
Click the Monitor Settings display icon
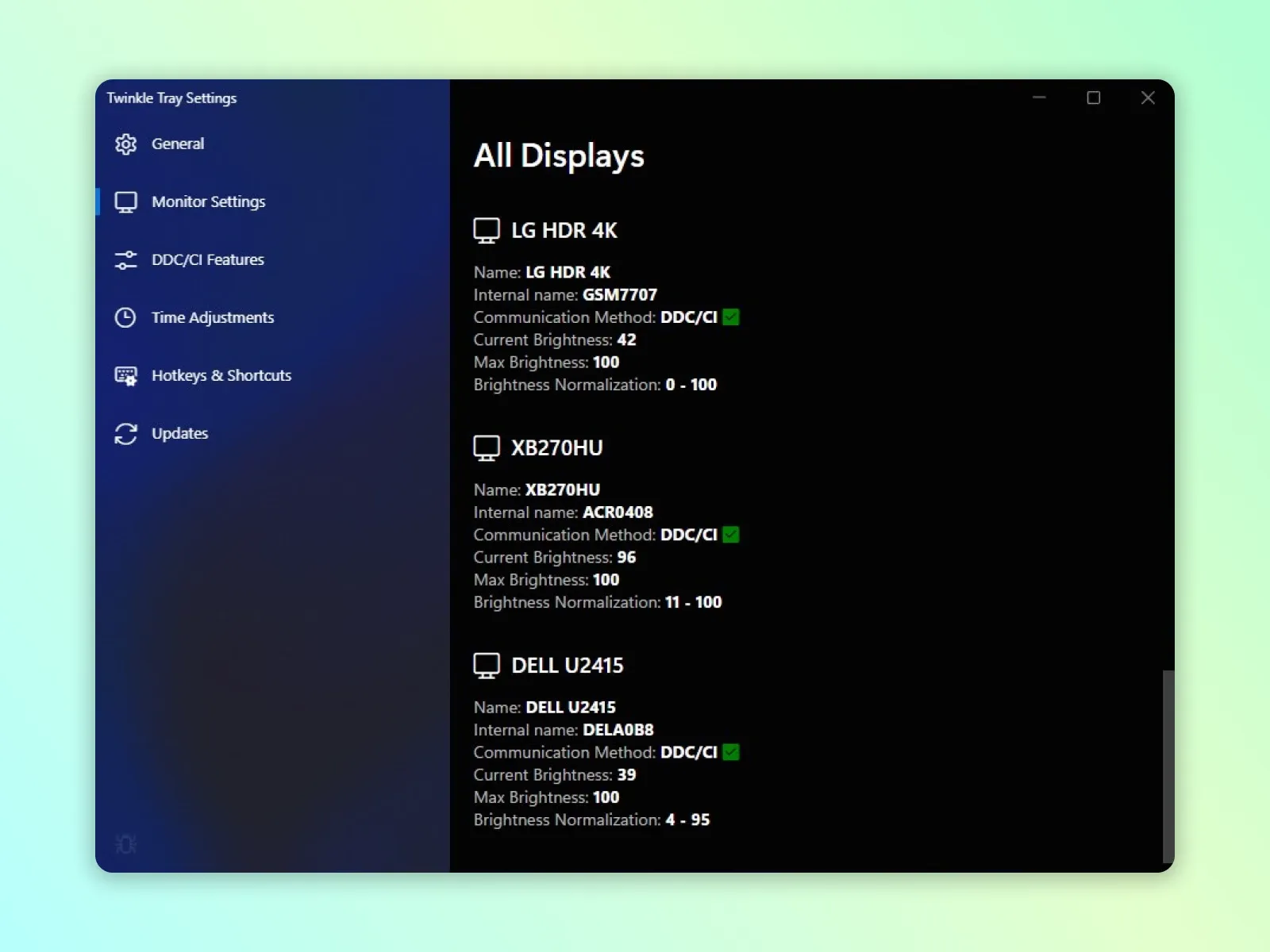125,202
